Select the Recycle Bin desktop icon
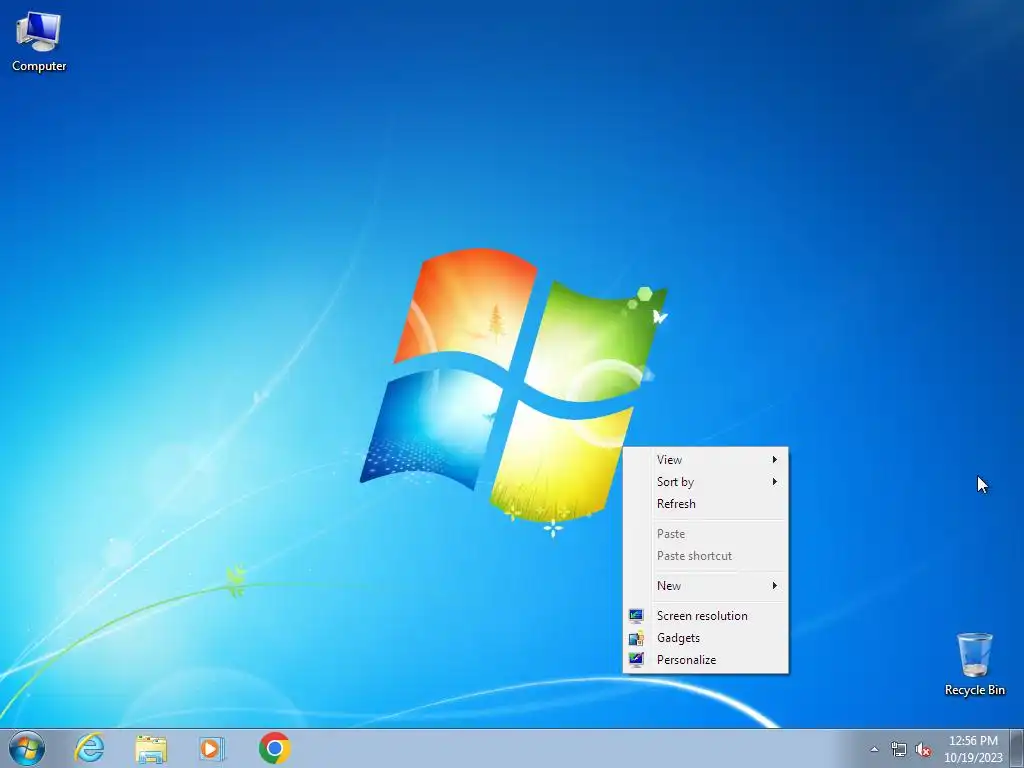 (974, 664)
